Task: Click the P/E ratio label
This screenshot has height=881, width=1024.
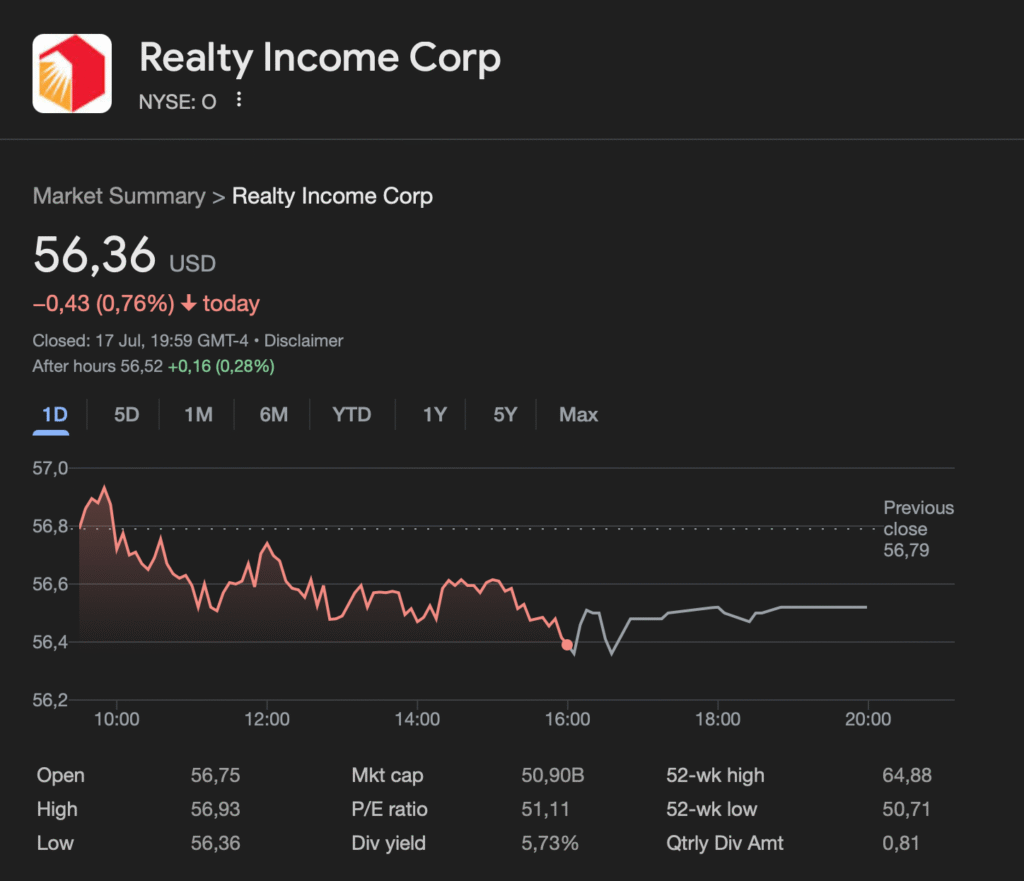Action: click(x=389, y=809)
